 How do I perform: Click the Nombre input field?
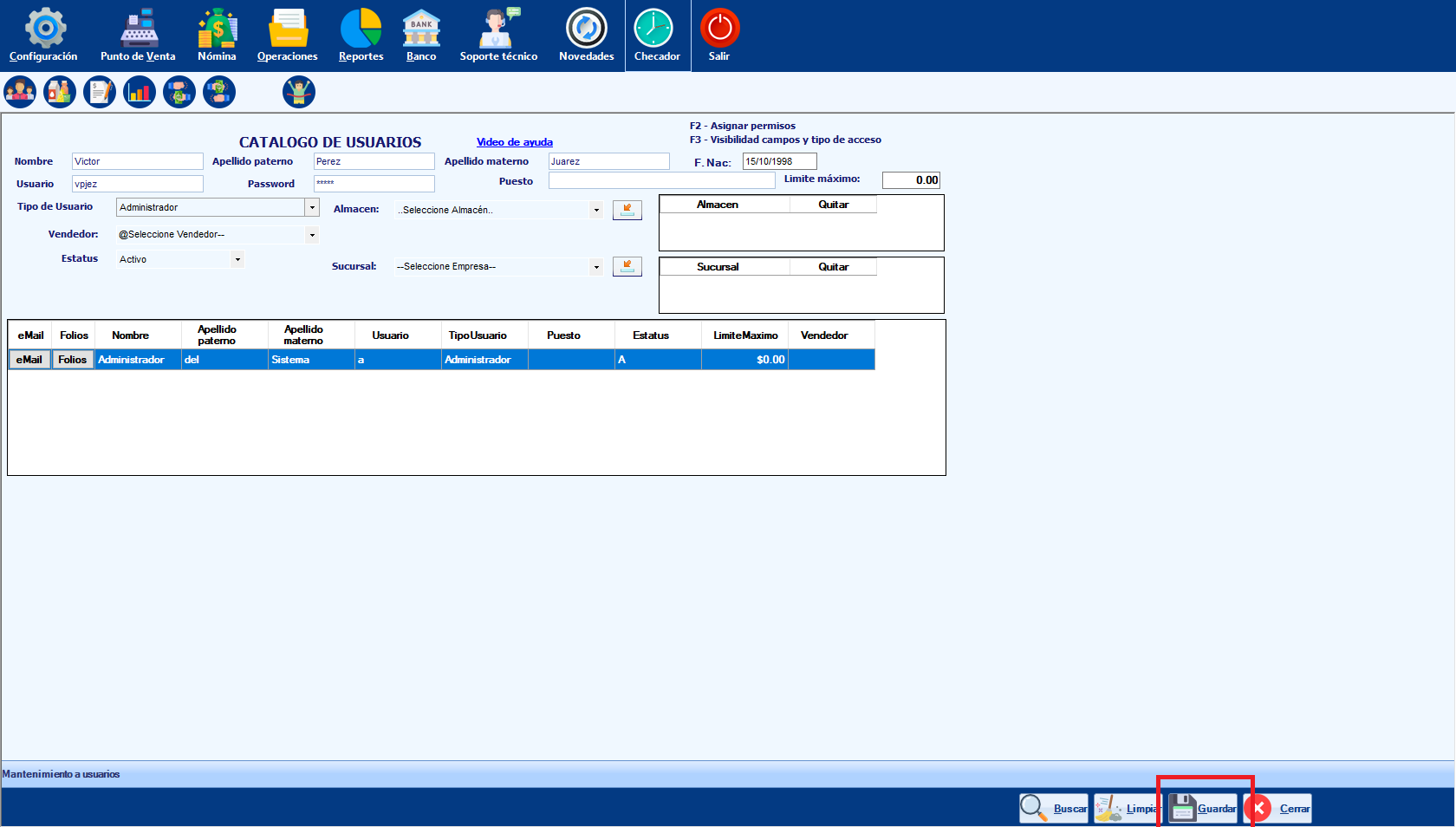click(138, 161)
